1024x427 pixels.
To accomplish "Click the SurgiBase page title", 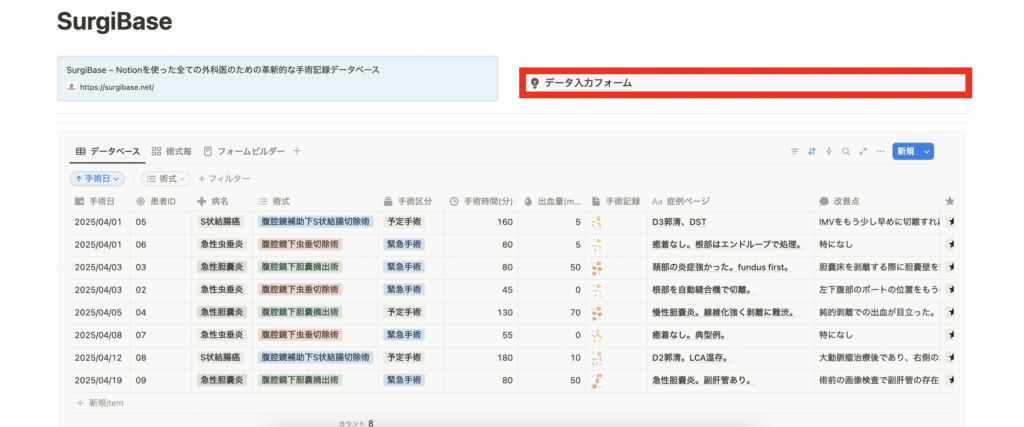I will pyautogui.click(x=114, y=22).
